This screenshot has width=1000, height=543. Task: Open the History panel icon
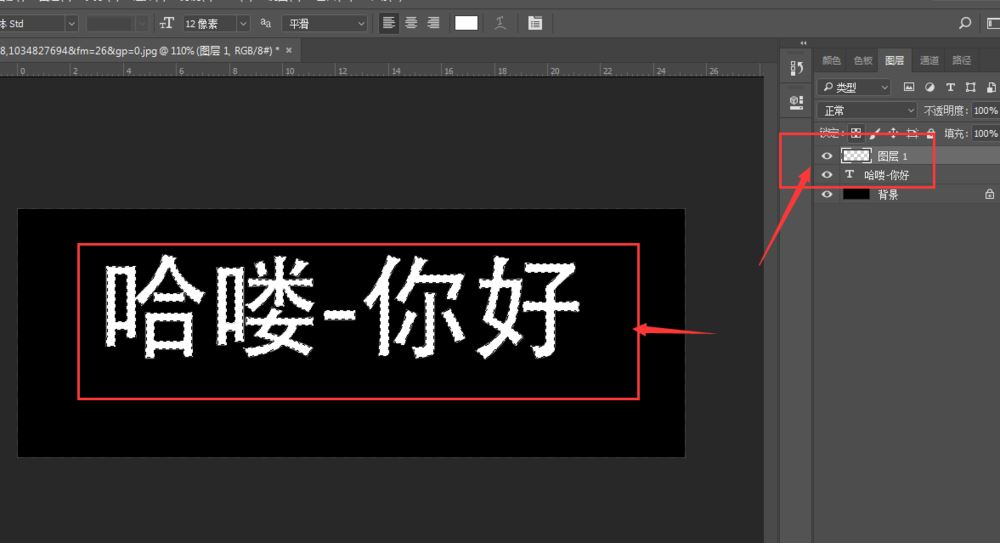tap(797, 68)
